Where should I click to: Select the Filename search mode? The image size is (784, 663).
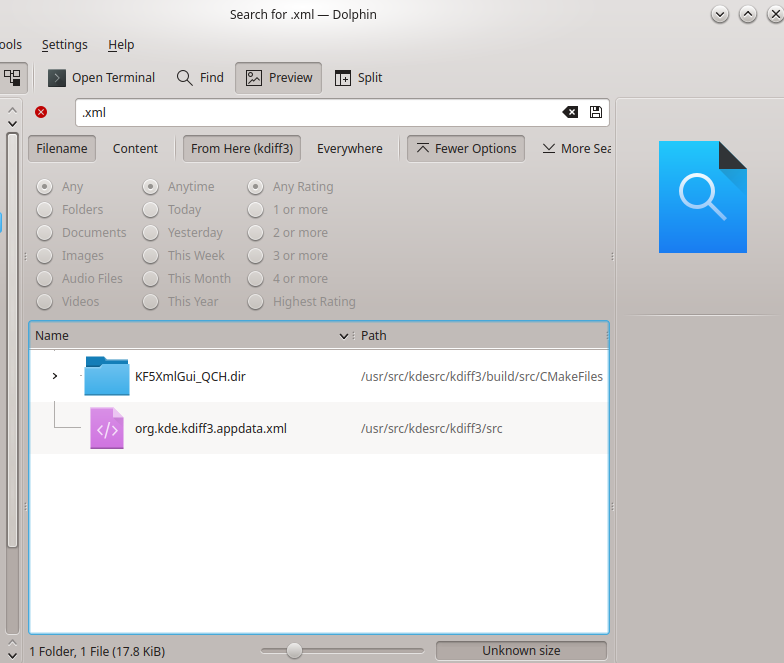(62, 148)
